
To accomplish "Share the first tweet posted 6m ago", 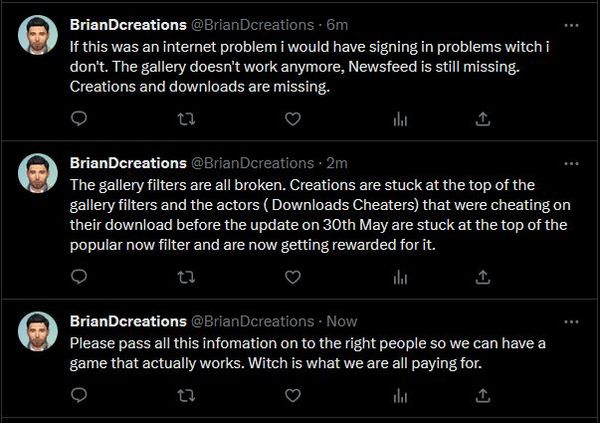I will pyautogui.click(x=484, y=119).
